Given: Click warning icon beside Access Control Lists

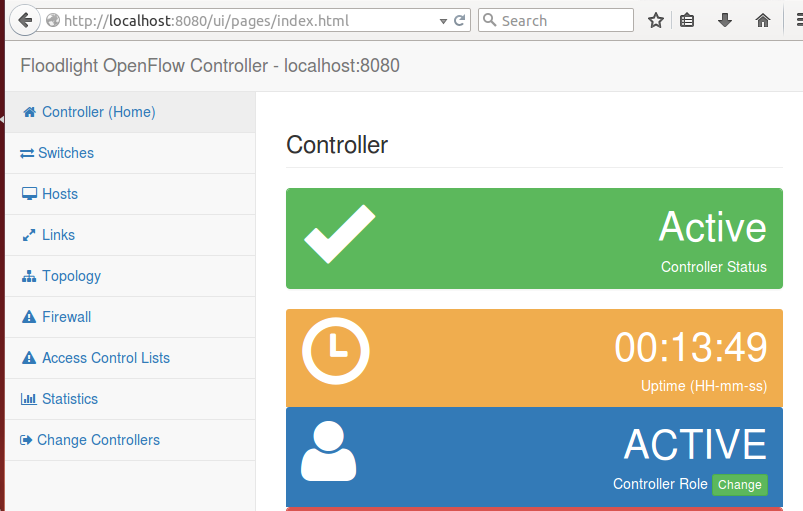Looking at the screenshot, I should (x=29, y=357).
